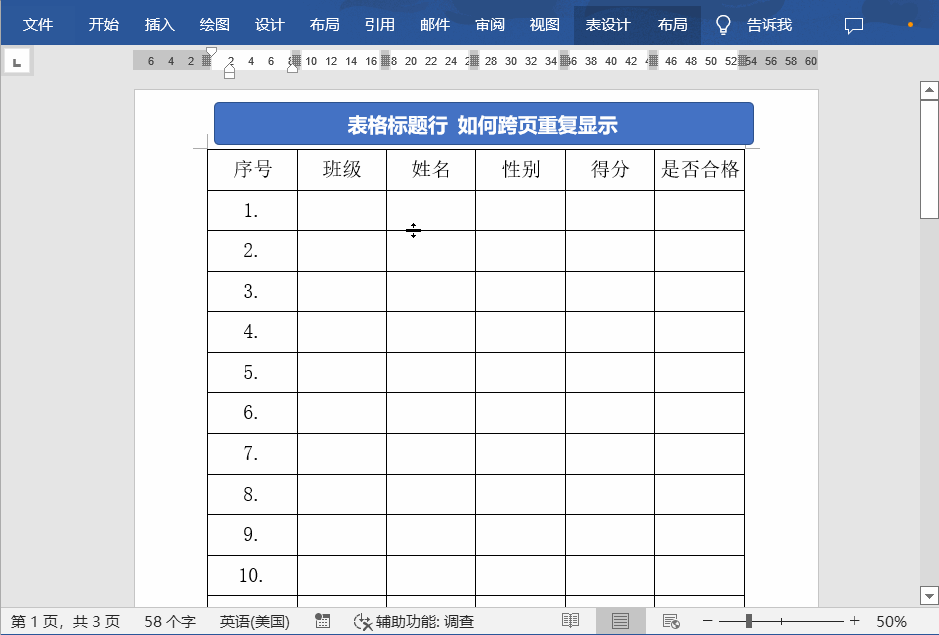Click the cell numbered 7.

click(x=252, y=454)
